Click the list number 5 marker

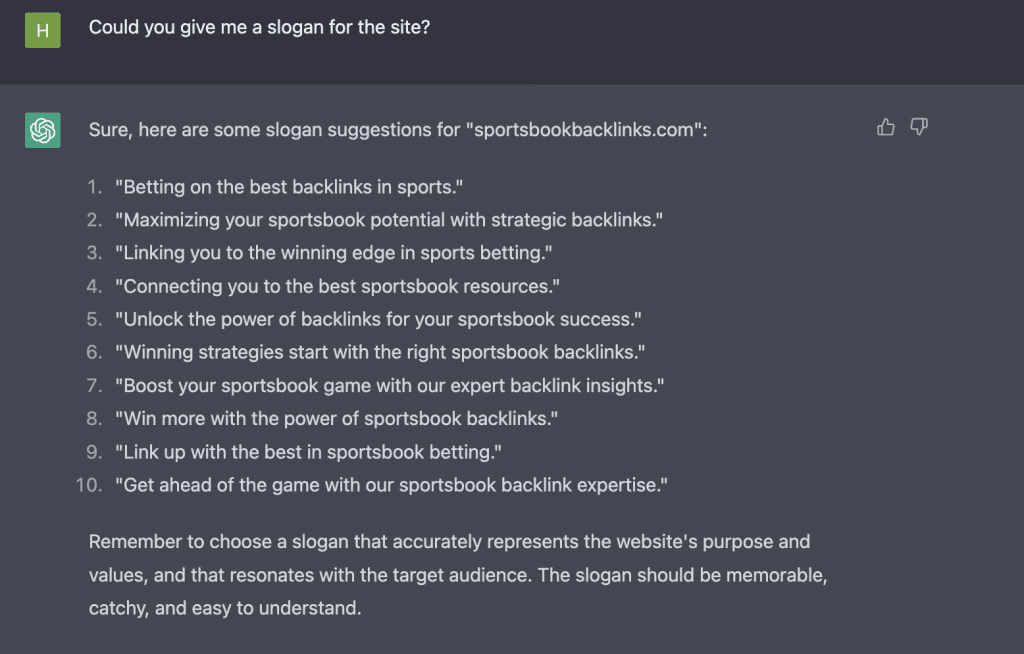click(x=95, y=320)
